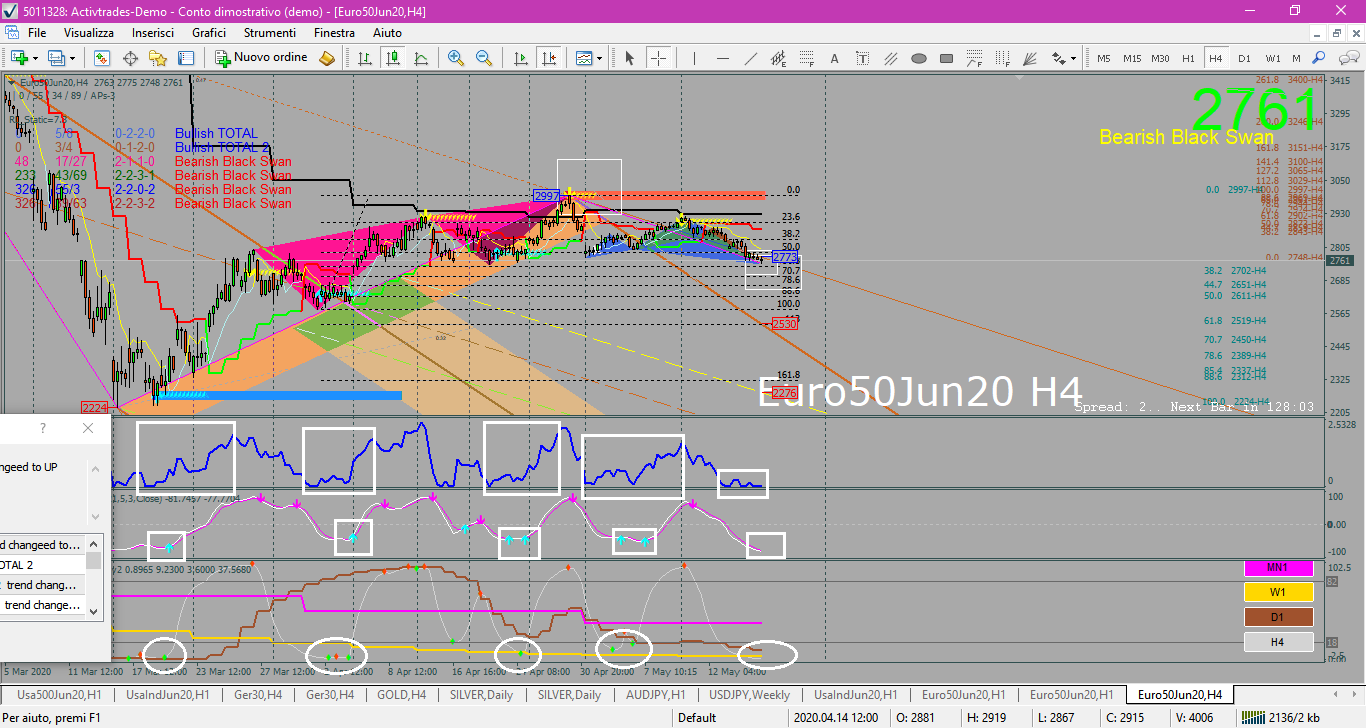Viewport: 1366px width, 728px height.
Task: Open the arrows objects icon
Action: 1058,58
